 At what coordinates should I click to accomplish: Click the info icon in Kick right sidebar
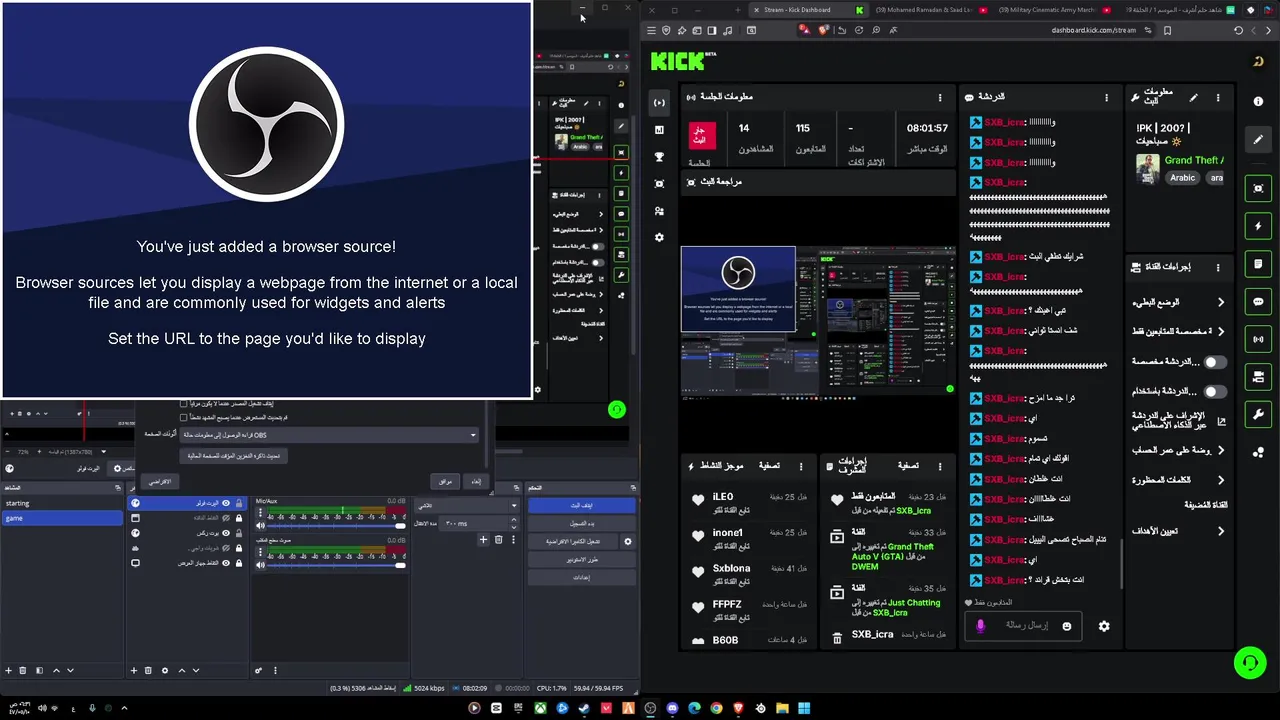1258,102
